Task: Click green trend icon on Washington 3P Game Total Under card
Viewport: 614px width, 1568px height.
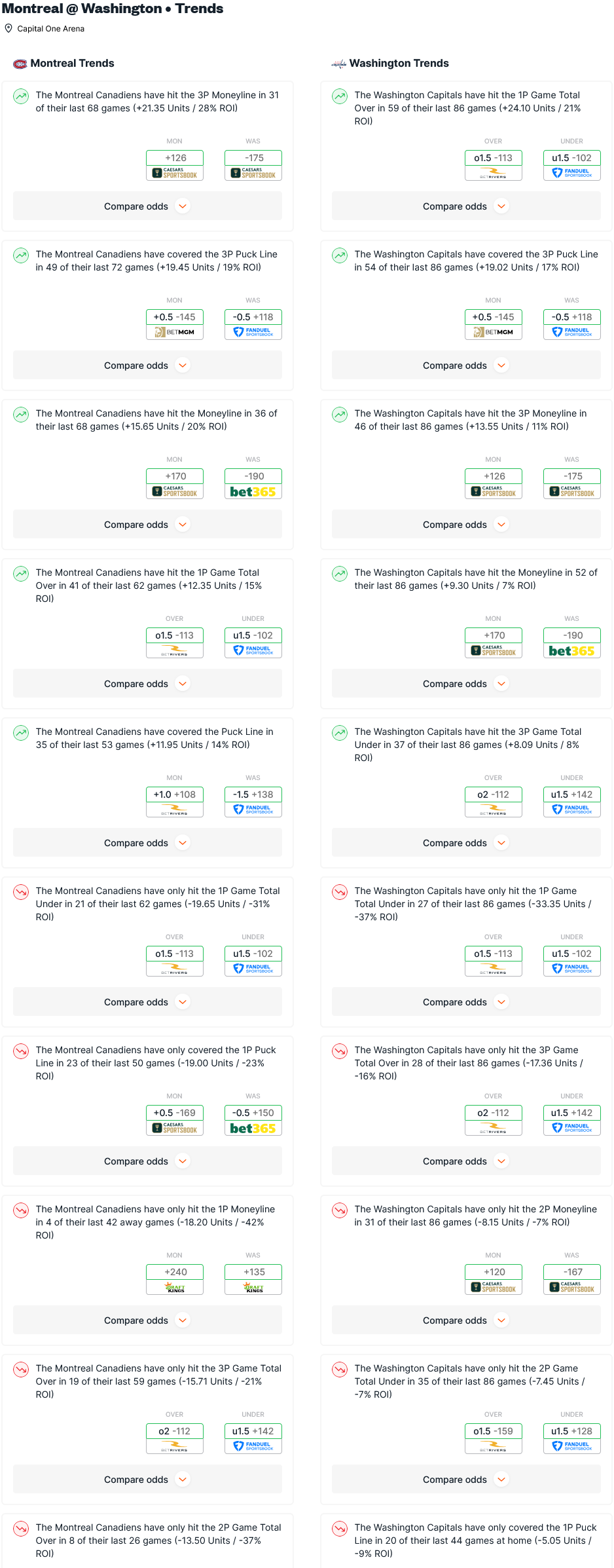Action: (340, 733)
